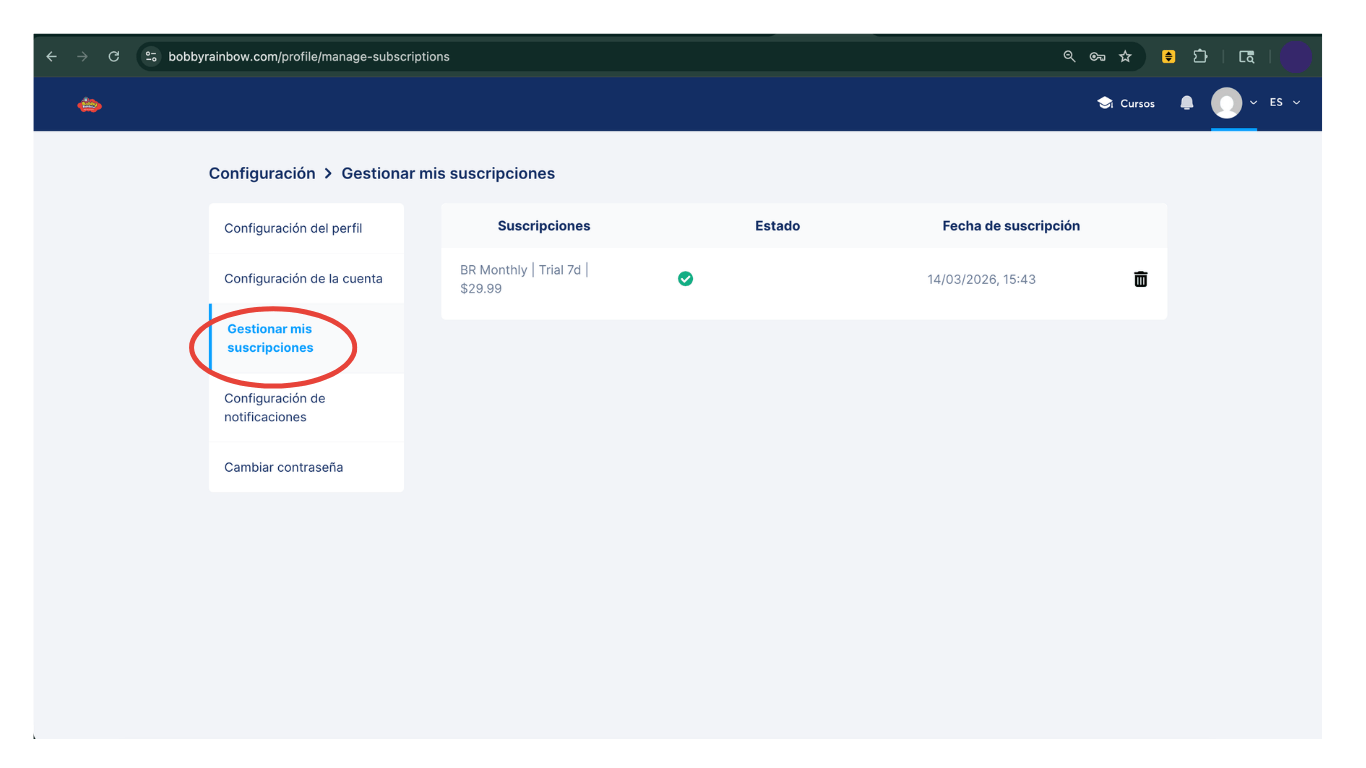
Task: Click the 'BR Monthly | Trial 7d | $29.99' subscription
Action: click(525, 279)
